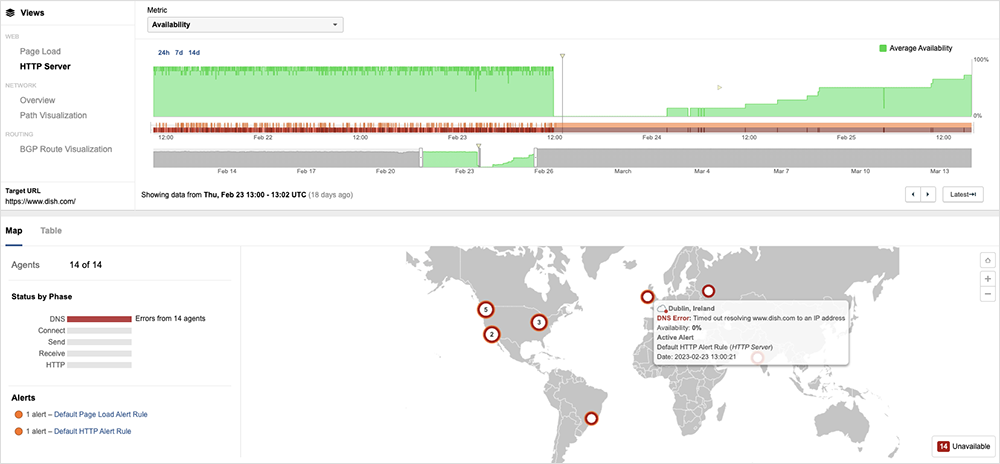The width and height of the screenshot is (1000, 464).
Task: Click the Brazil agent marker on map
Action: [591, 419]
